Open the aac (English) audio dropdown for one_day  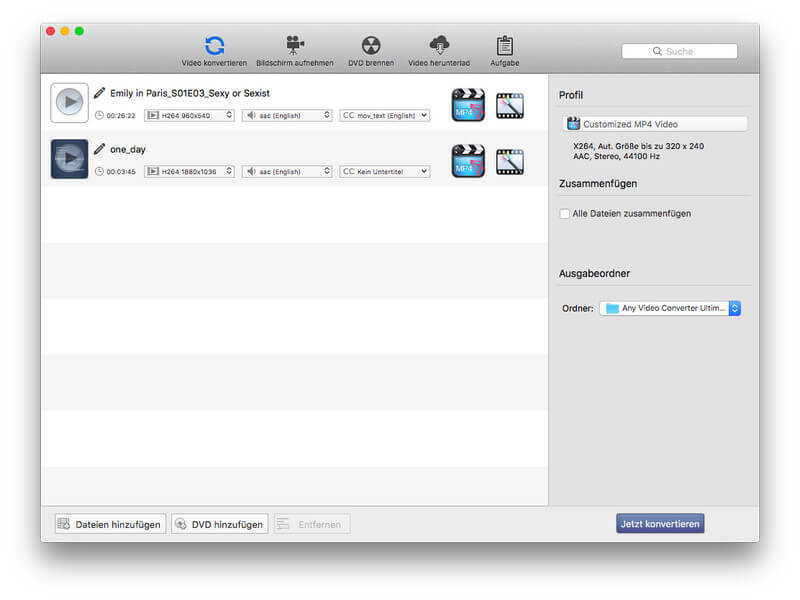(286, 172)
